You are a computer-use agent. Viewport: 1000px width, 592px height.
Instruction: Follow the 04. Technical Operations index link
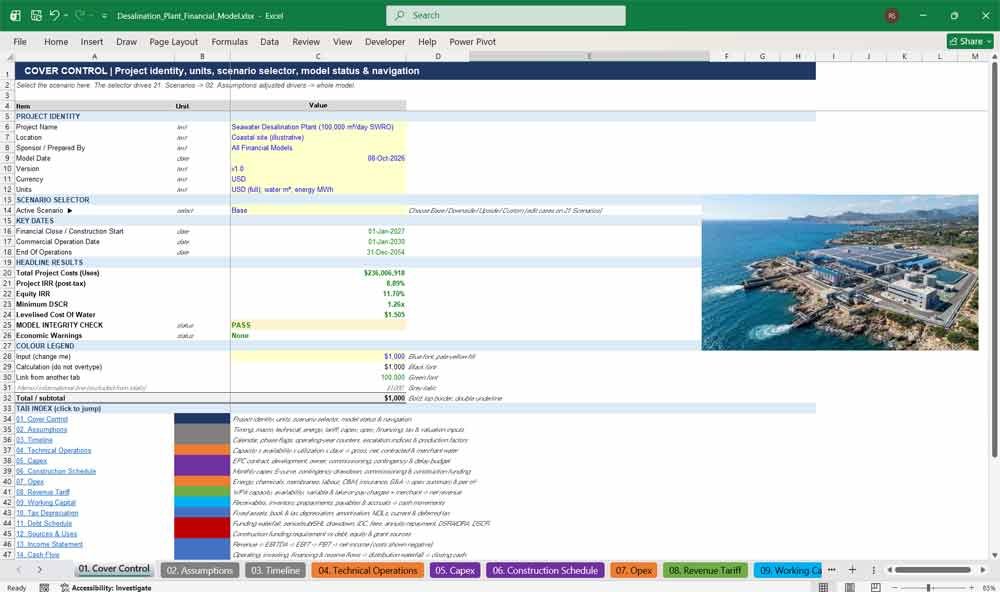coord(54,450)
